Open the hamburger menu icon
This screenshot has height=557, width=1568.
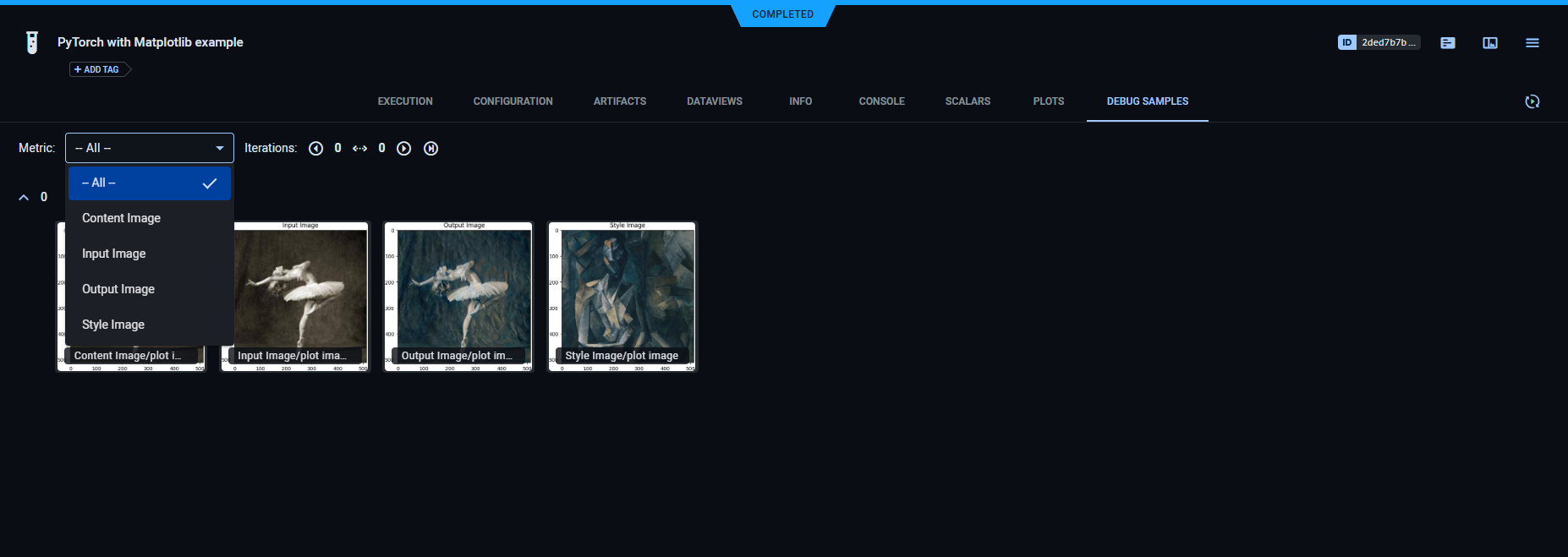[x=1532, y=43]
